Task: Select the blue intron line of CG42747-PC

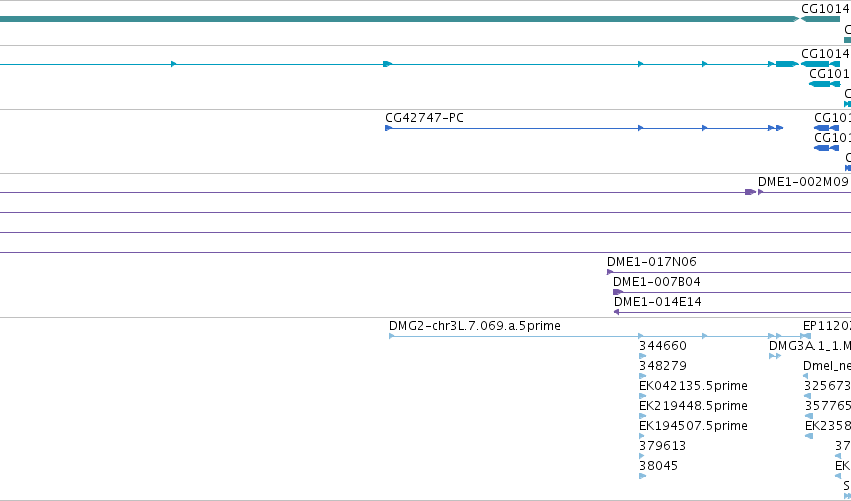Action: (x=516, y=129)
